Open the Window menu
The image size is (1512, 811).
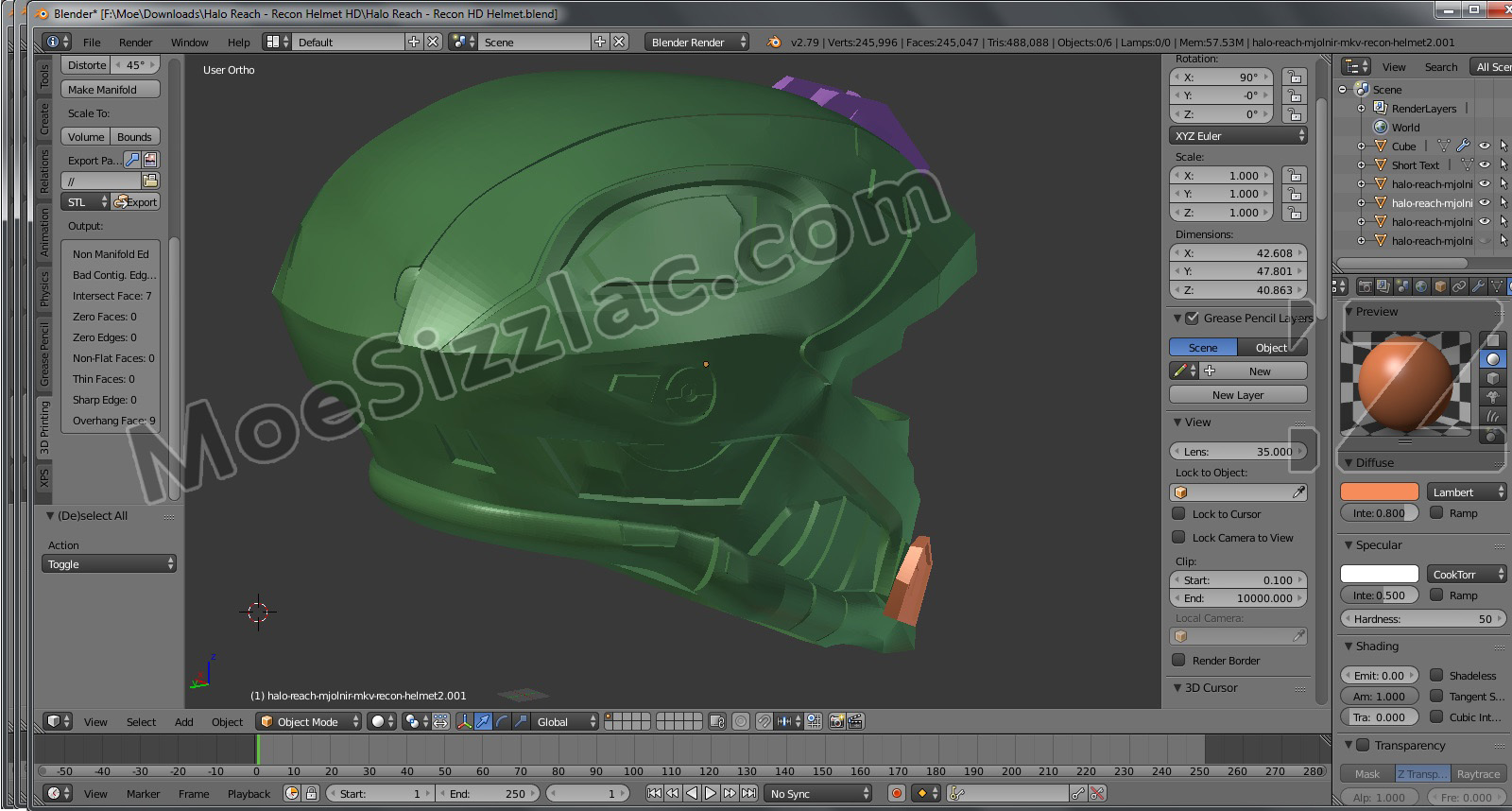coord(189,43)
